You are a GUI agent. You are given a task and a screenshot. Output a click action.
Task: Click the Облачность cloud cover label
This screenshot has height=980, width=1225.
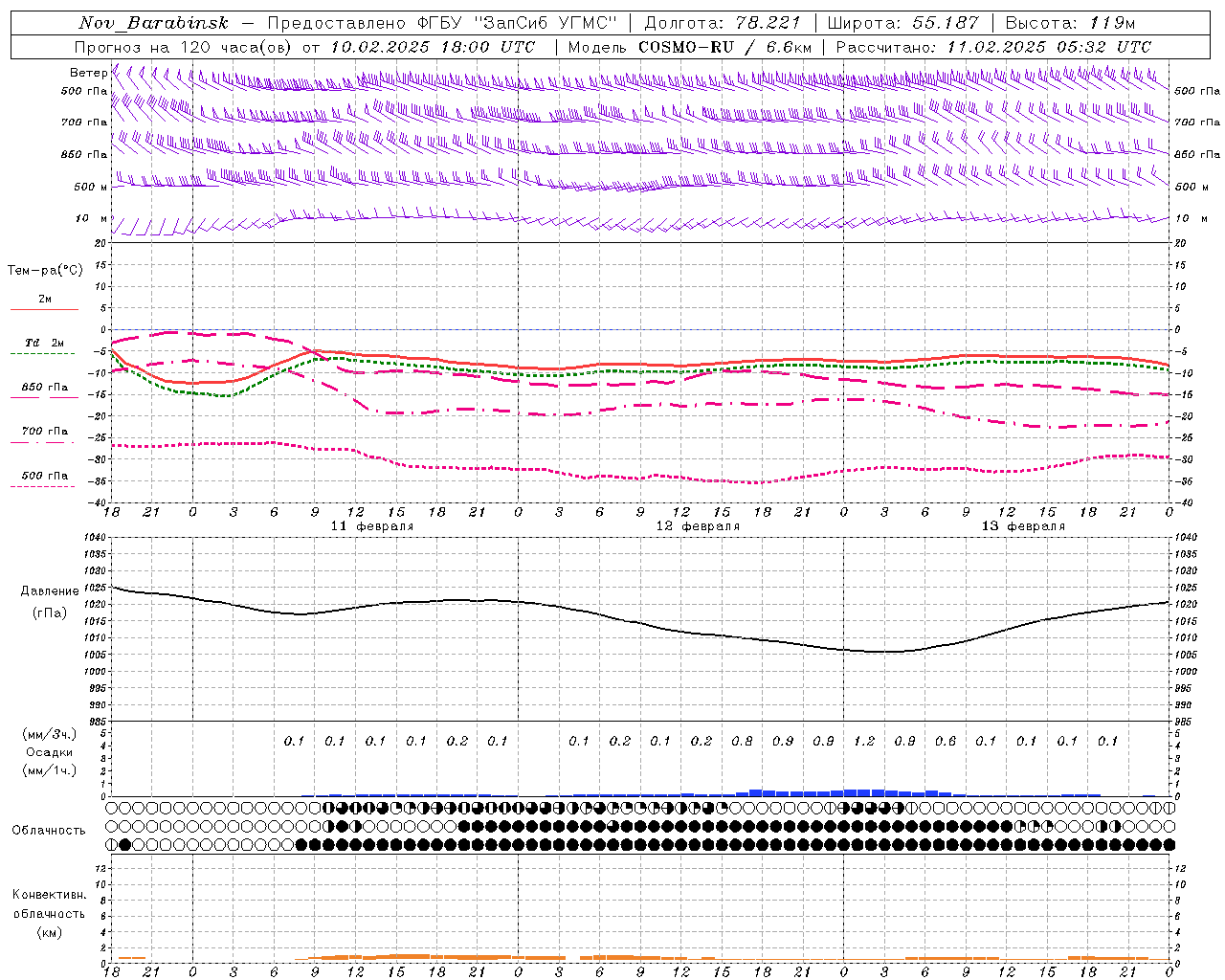pos(49,830)
